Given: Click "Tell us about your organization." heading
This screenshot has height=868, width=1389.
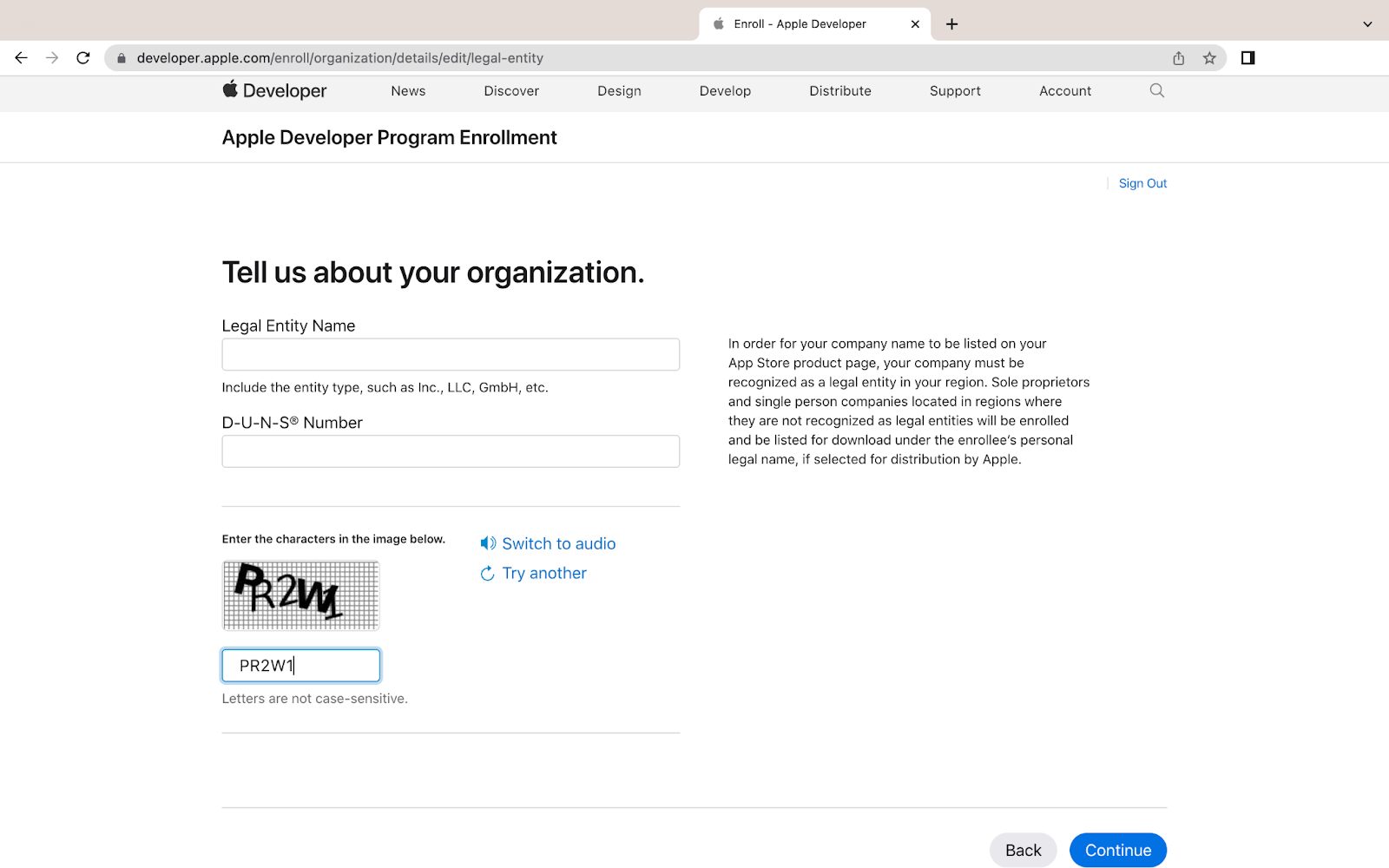Looking at the screenshot, I should (x=433, y=273).
